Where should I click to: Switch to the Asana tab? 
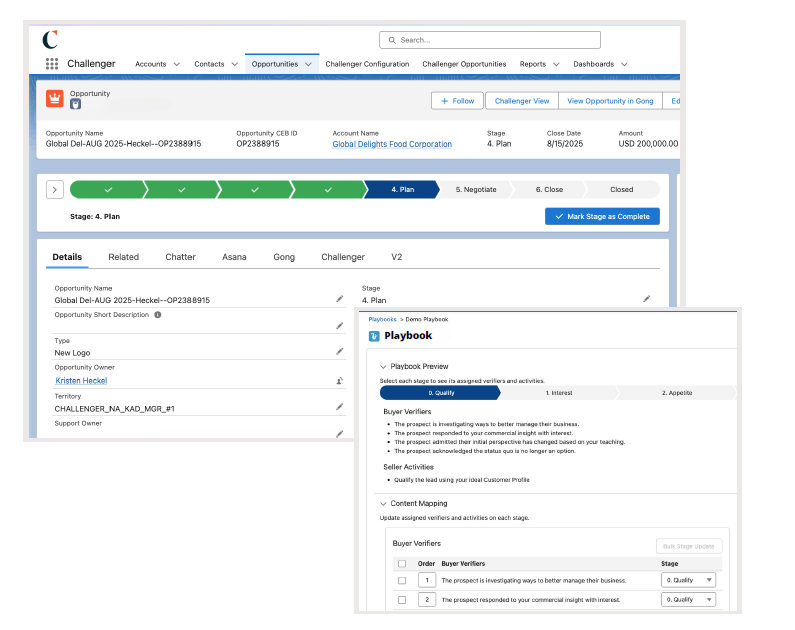tap(234, 257)
